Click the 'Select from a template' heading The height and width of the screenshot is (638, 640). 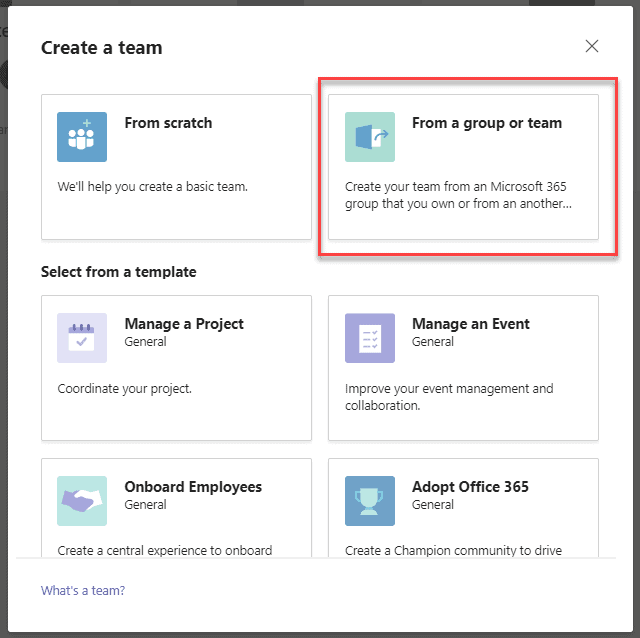point(118,272)
